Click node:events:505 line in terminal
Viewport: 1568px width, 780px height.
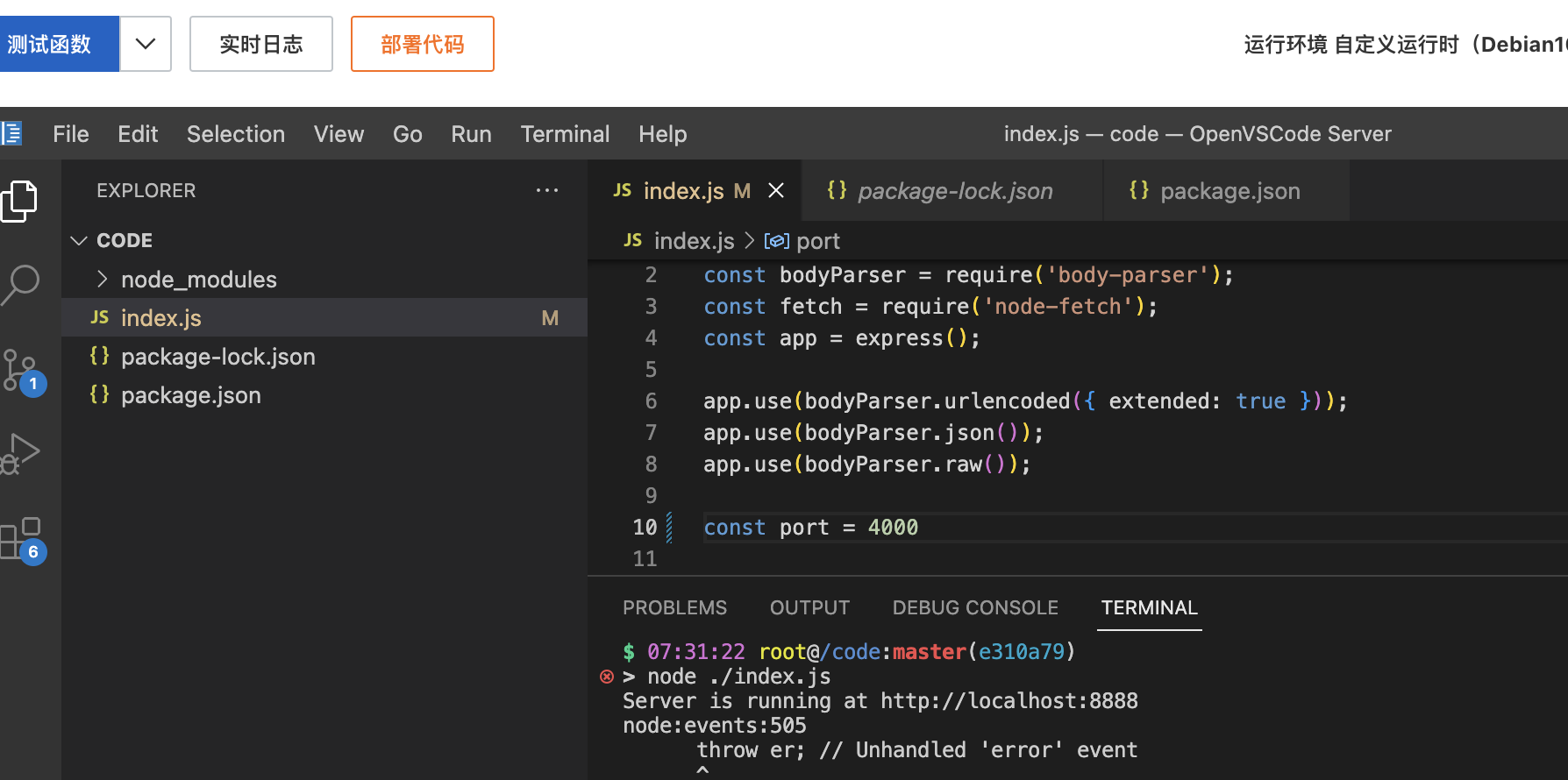[715, 725]
